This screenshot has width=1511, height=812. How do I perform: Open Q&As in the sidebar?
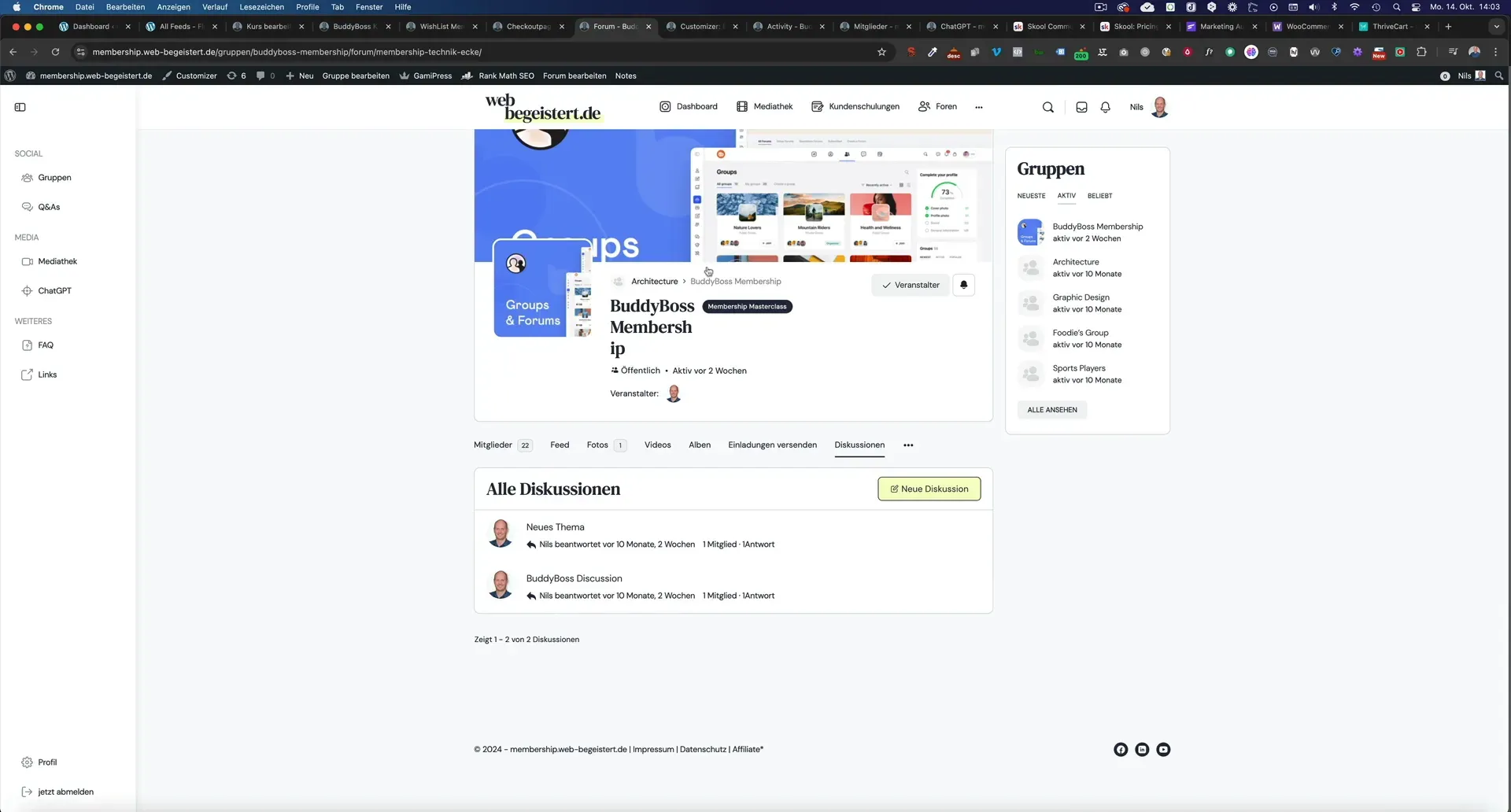[x=49, y=207]
